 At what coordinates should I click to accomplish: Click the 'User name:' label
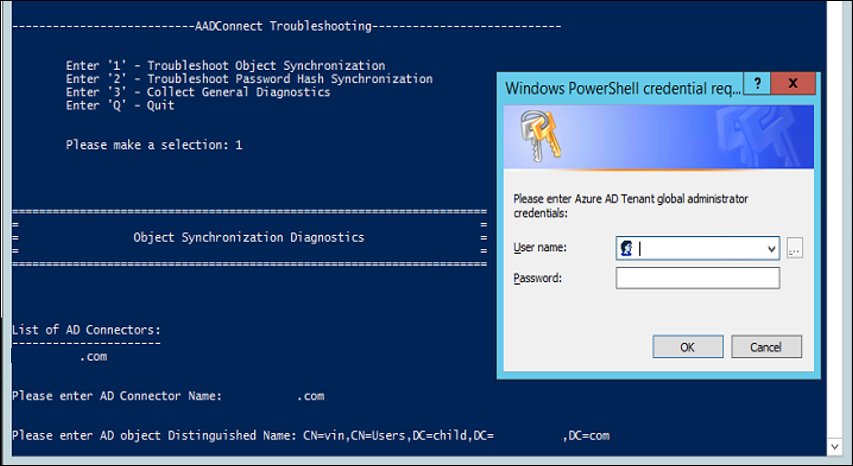point(540,247)
